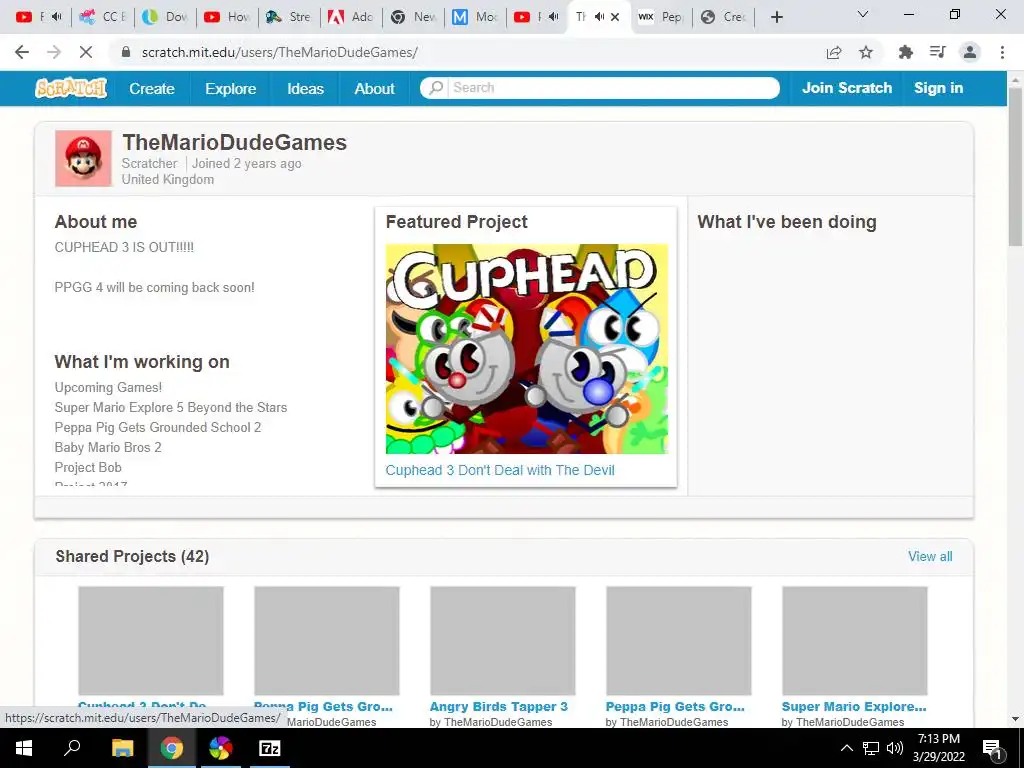
Task: Click the Scratch logo in the navbar
Action: (x=71, y=88)
